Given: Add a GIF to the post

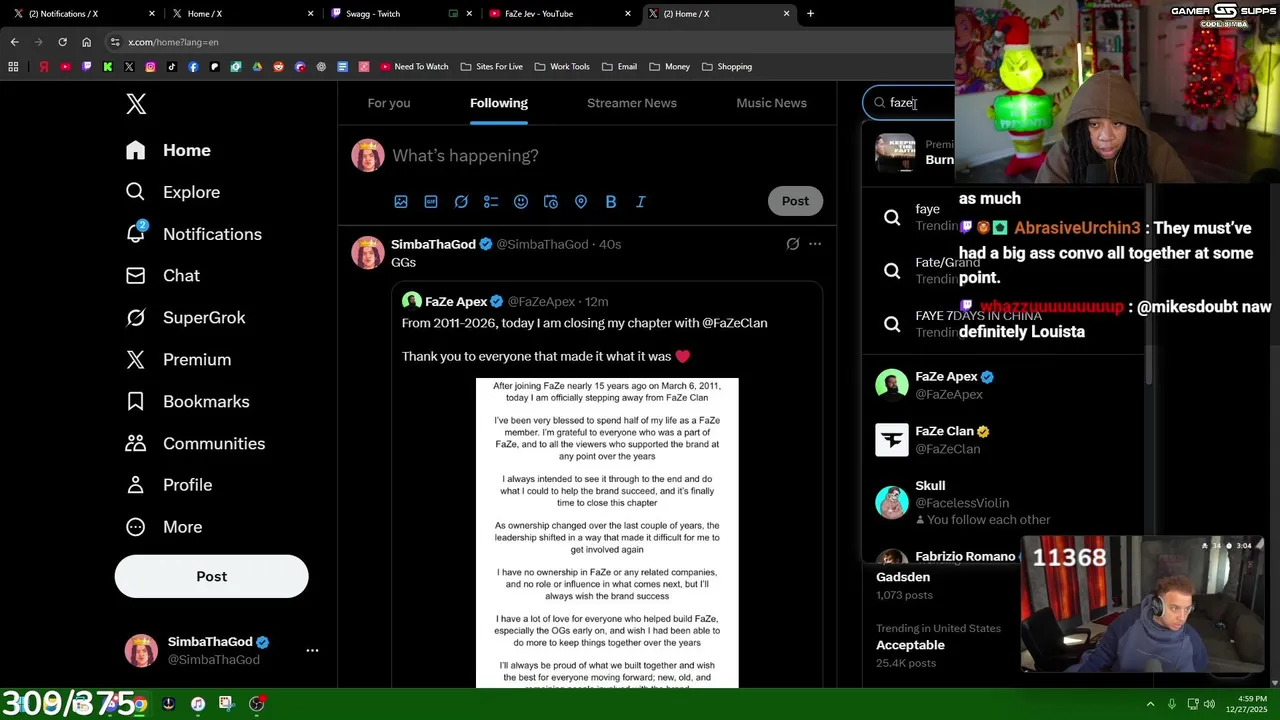Looking at the screenshot, I should coord(431,202).
